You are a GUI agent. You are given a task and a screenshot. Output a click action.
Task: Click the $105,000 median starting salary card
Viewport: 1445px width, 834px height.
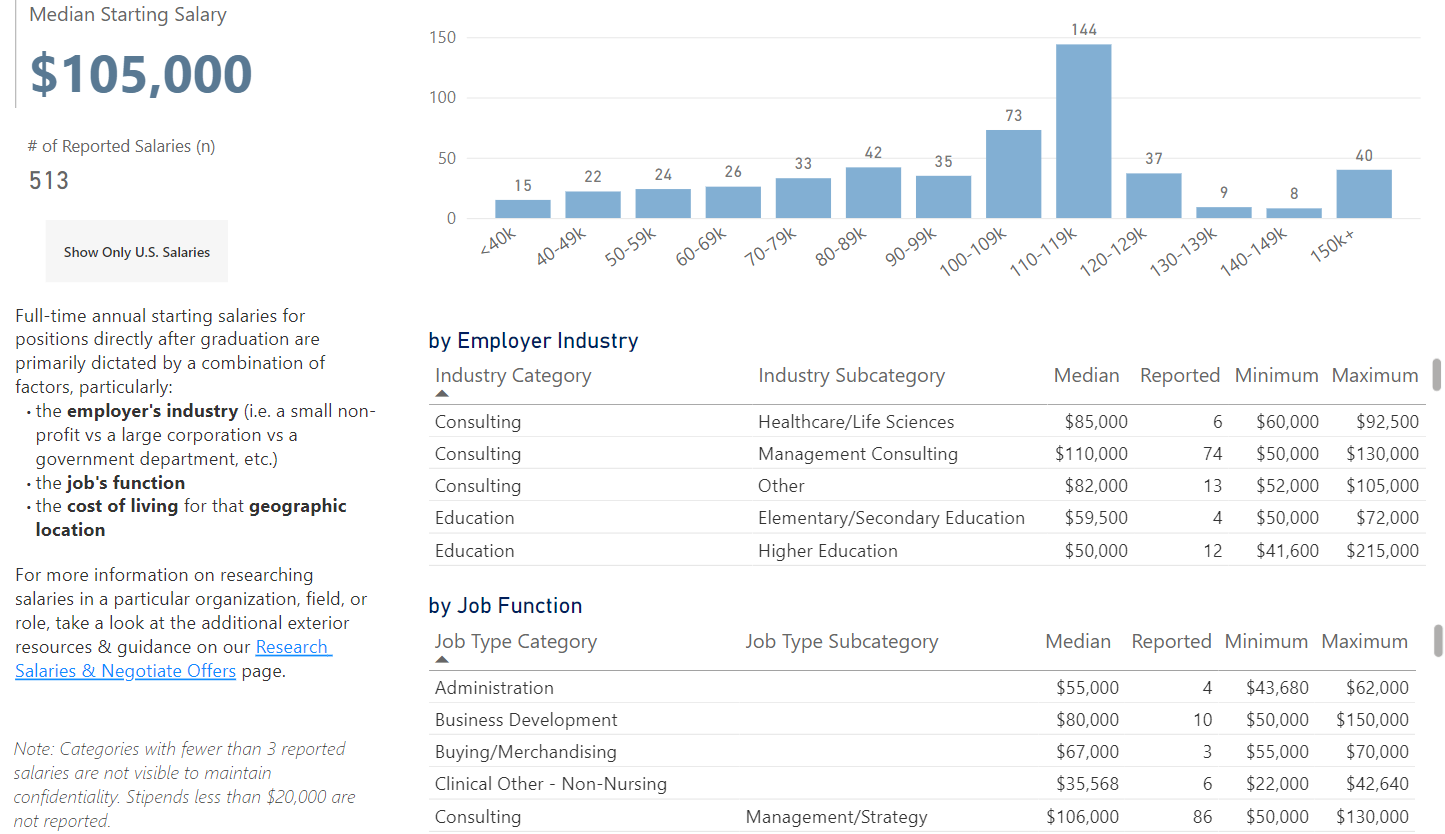tap(141, 75)
